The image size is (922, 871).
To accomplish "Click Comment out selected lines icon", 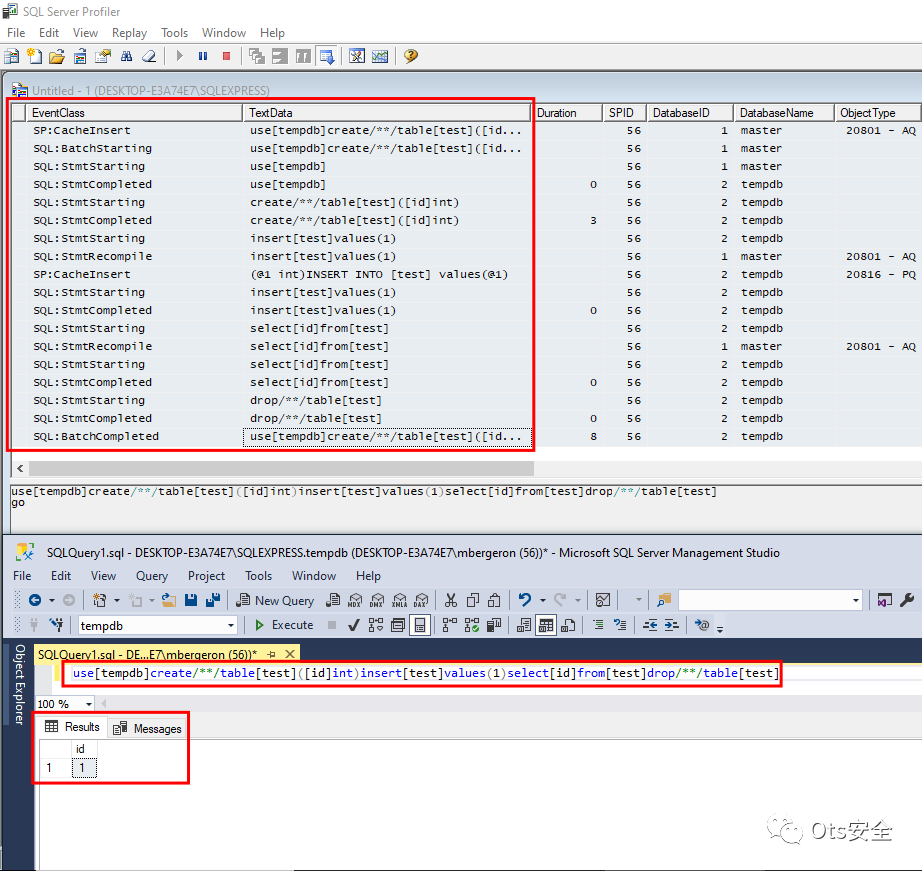I will (x=598, y=625).
